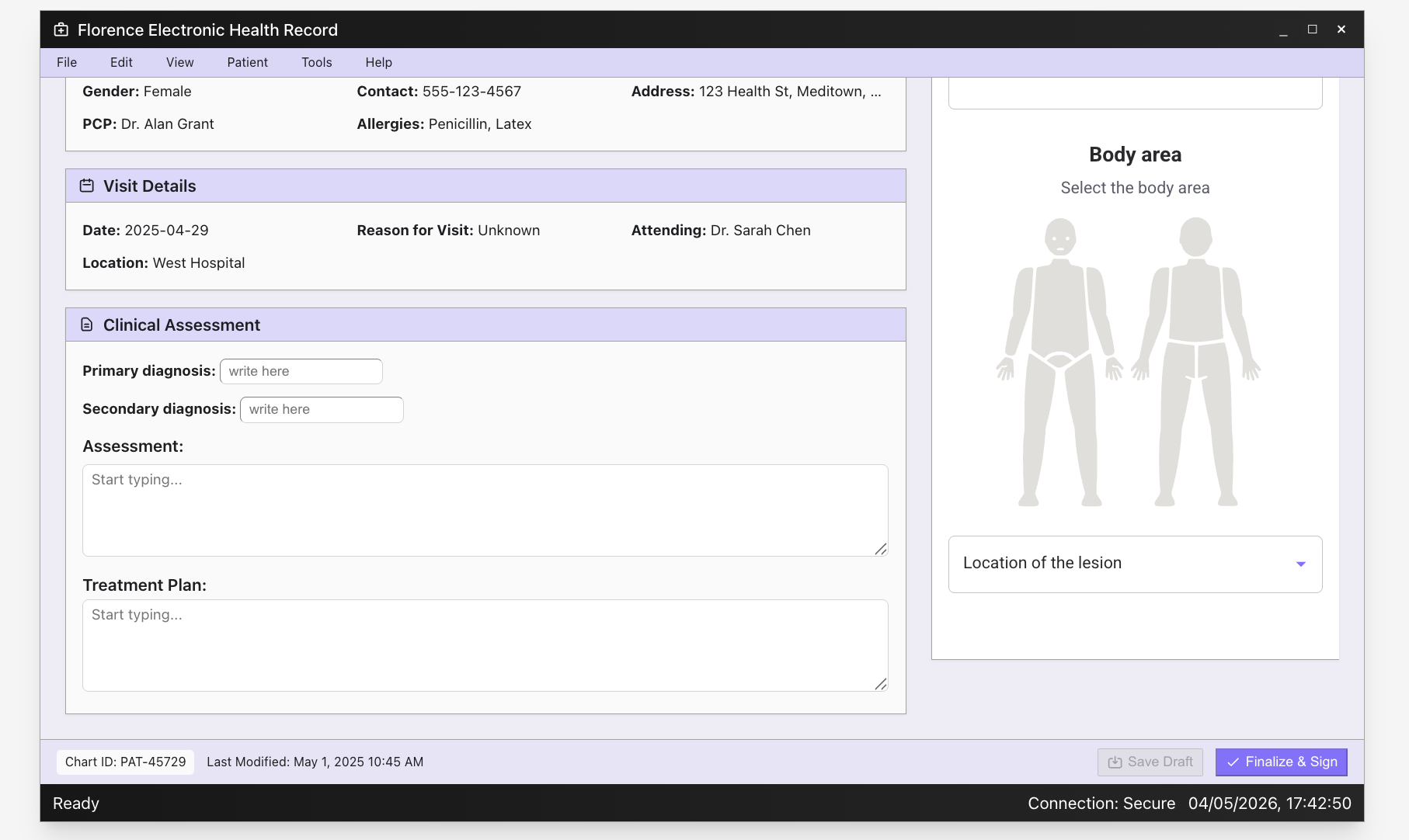Open the View menu
This screenshot has width=1409, height=840.
point(180,62)
